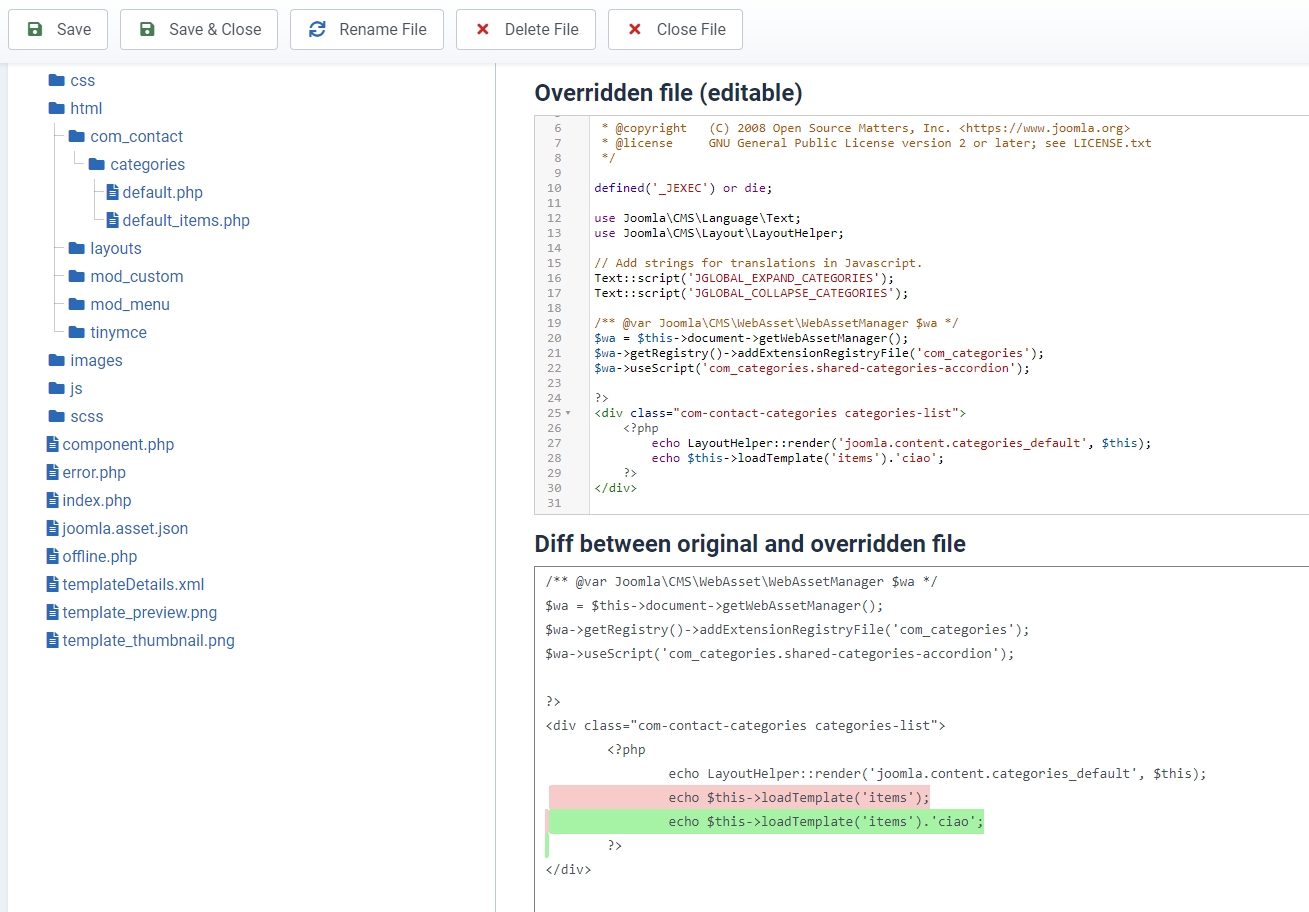Click the Diff between original and overridden heading
This screenshot has width=1309, height=912.
pos(750,544)
